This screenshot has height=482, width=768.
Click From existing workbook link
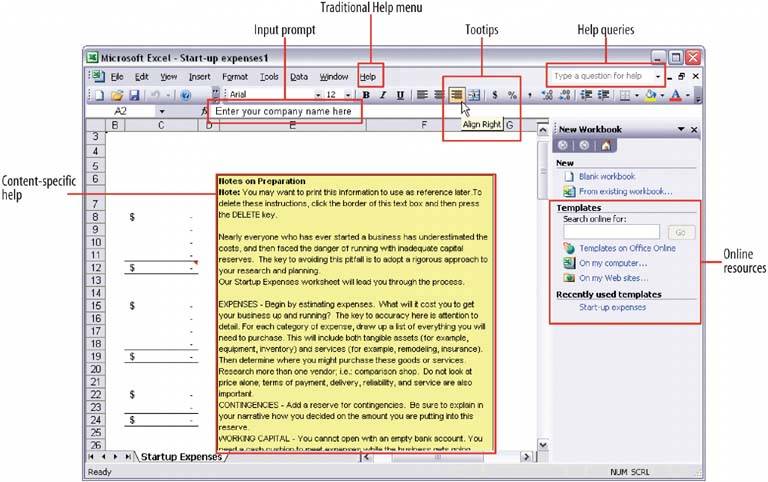click(625, 192)
